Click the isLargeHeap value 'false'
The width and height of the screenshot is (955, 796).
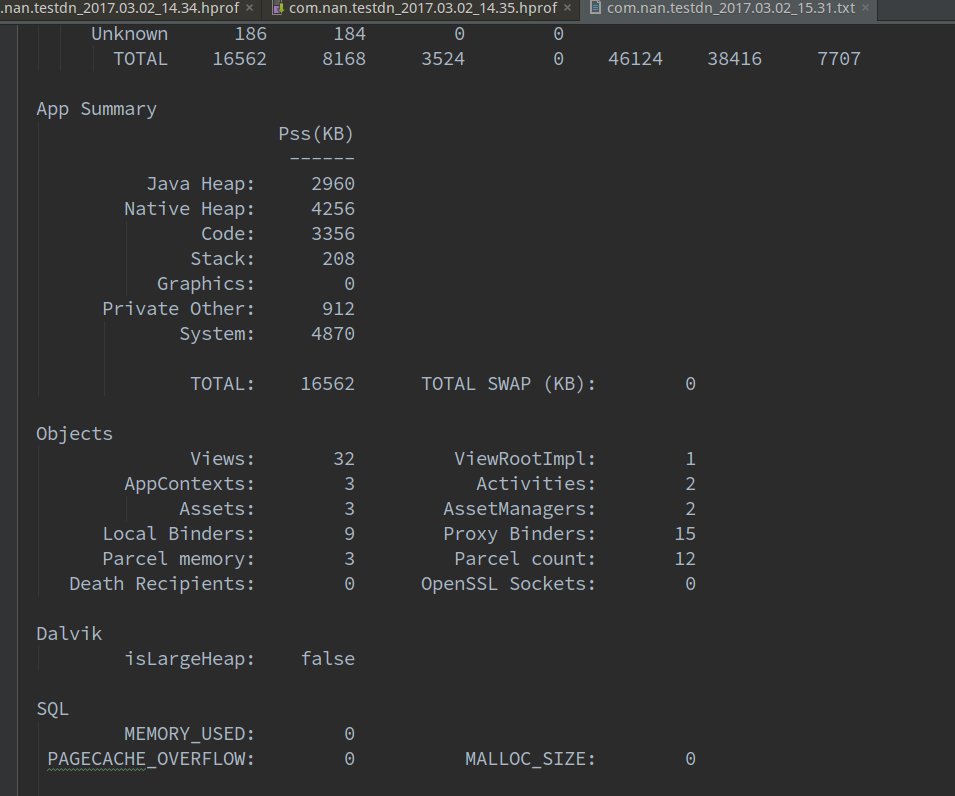click(x=328, y=658)
